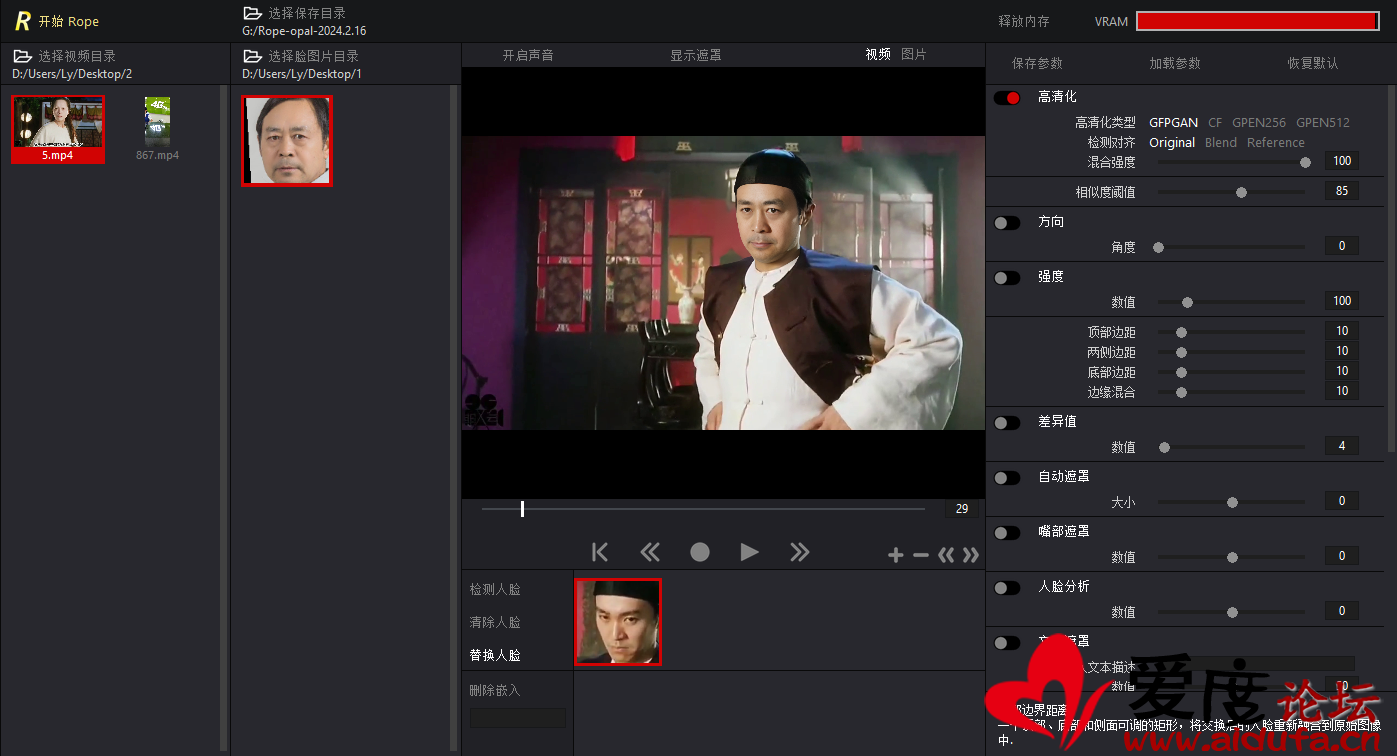Click 加载参数 button

click(x=1175, y=63)
